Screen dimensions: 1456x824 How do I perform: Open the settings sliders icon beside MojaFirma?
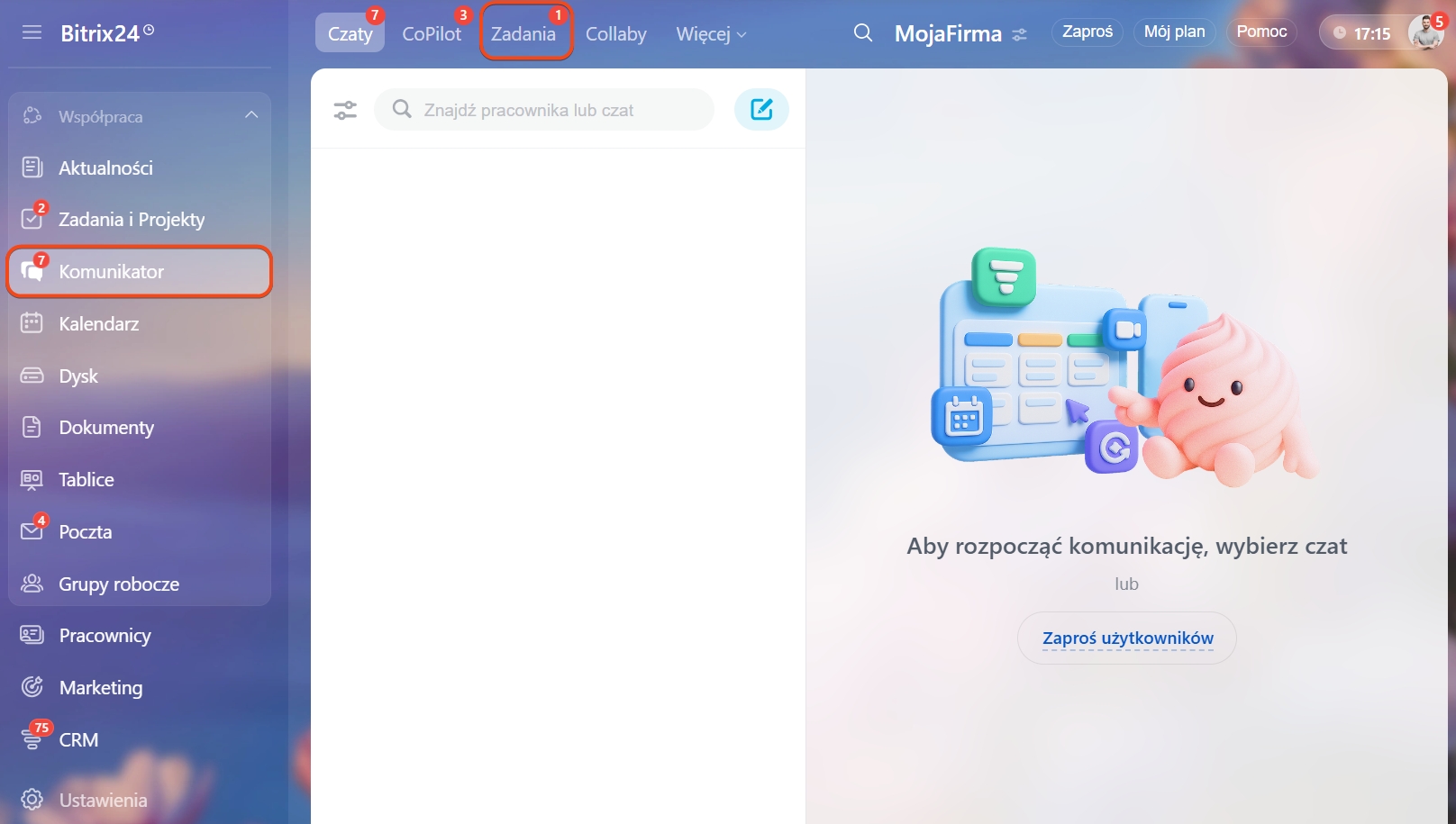(x=1019, y=35)
